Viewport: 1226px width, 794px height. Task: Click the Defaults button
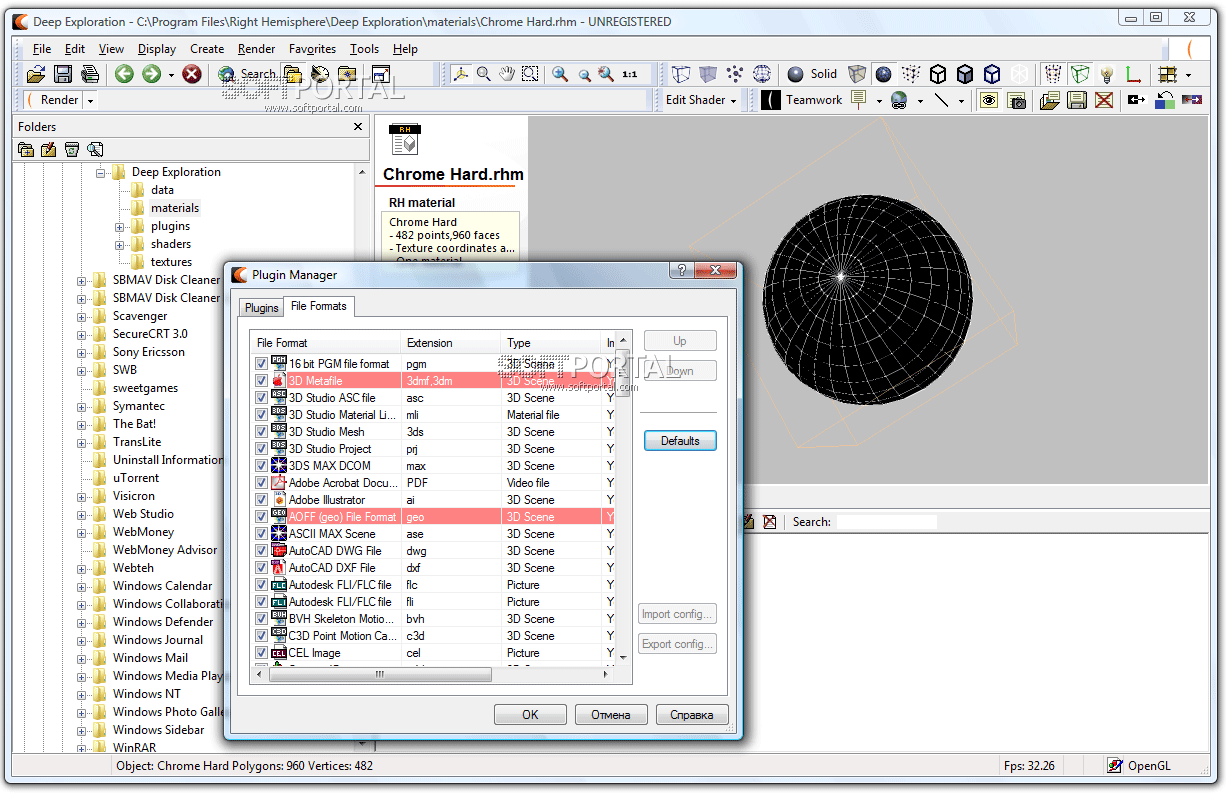pyautogui.click(x=680, y=441)
